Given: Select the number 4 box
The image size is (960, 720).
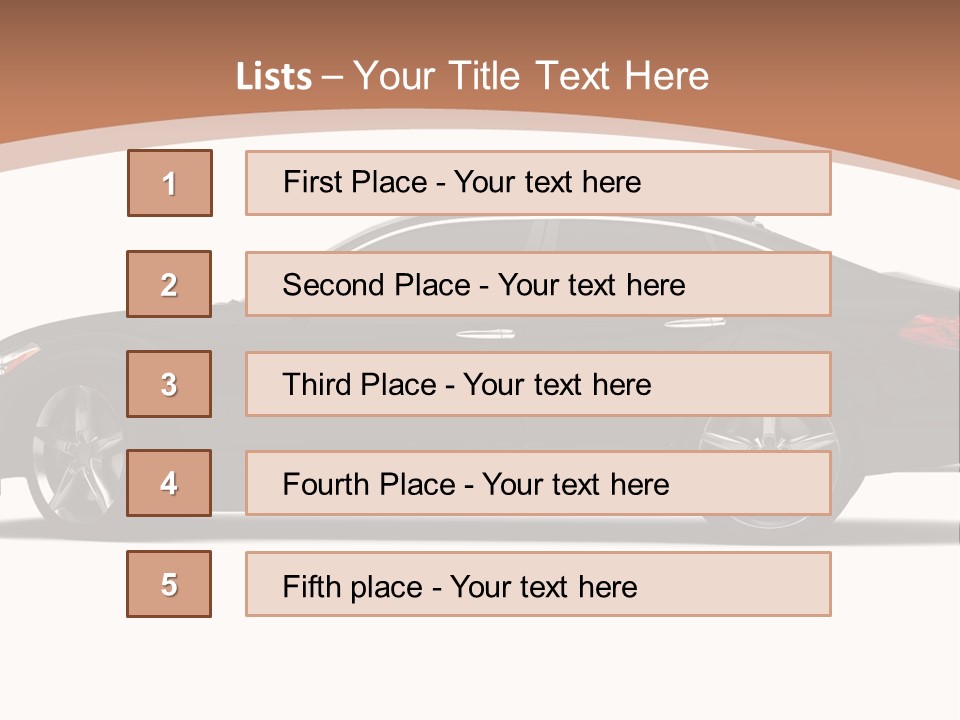Looking at the screenshot, I should coord(169,483).
